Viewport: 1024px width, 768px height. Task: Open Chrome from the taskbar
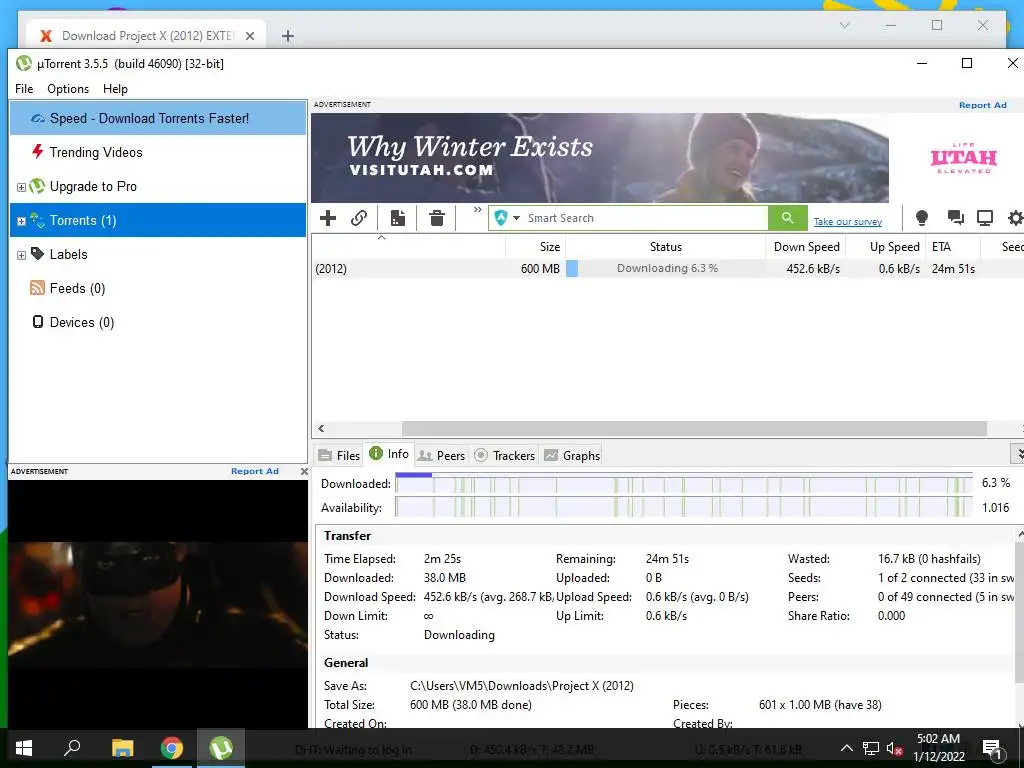coord(172,748)
